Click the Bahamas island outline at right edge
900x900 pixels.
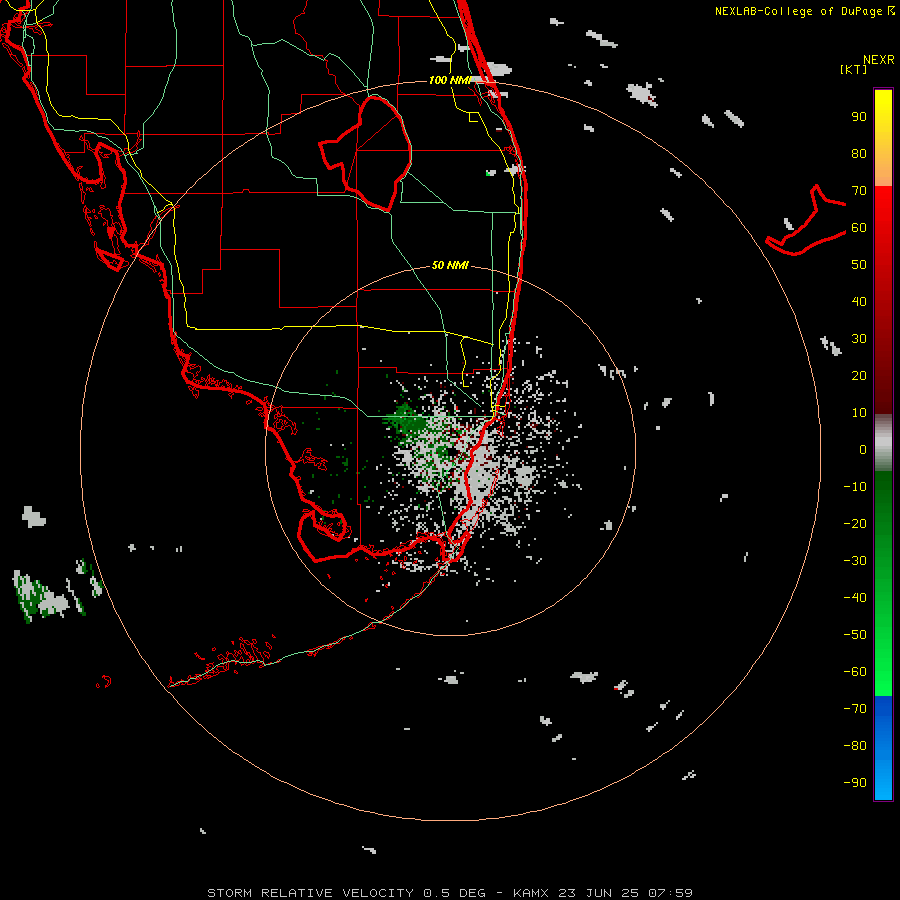pyautogui.click(x=805, y=220)
